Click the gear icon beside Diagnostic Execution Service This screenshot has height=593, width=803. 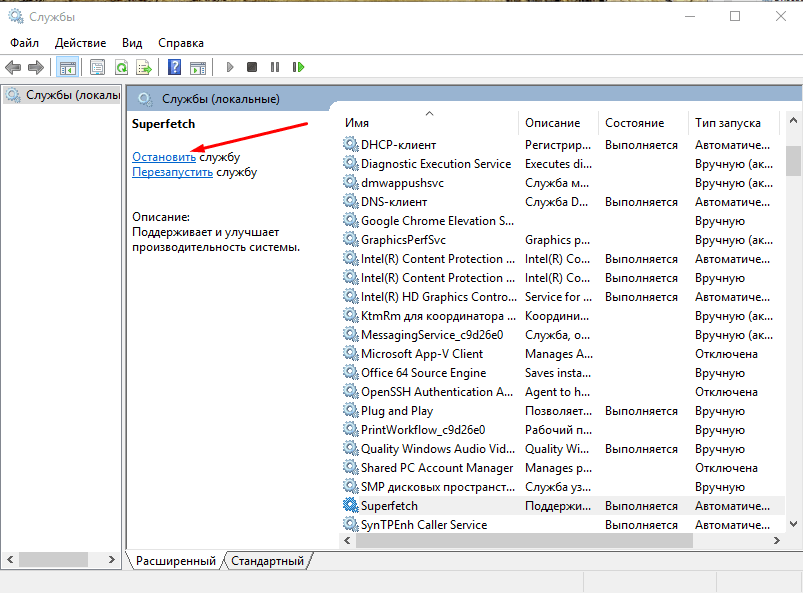coord(350,163)
